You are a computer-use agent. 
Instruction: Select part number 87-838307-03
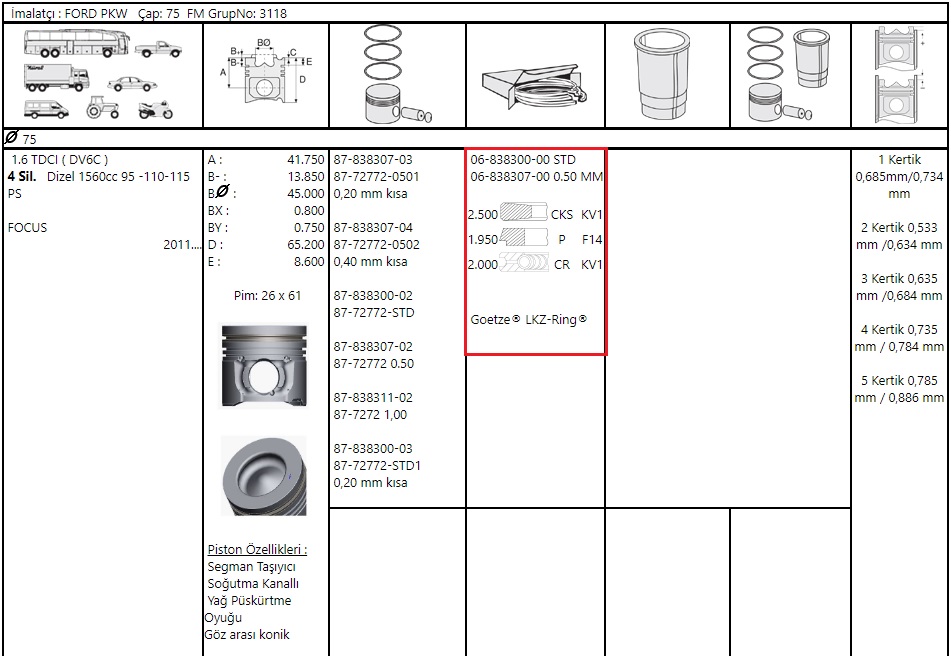[x=373, y=160]
